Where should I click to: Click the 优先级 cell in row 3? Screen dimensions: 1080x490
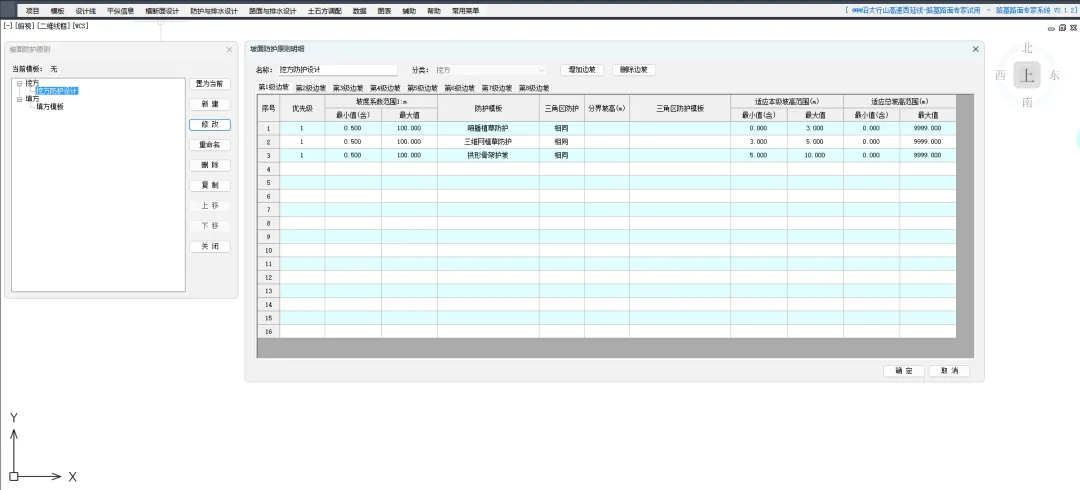[x=302, y=156]
